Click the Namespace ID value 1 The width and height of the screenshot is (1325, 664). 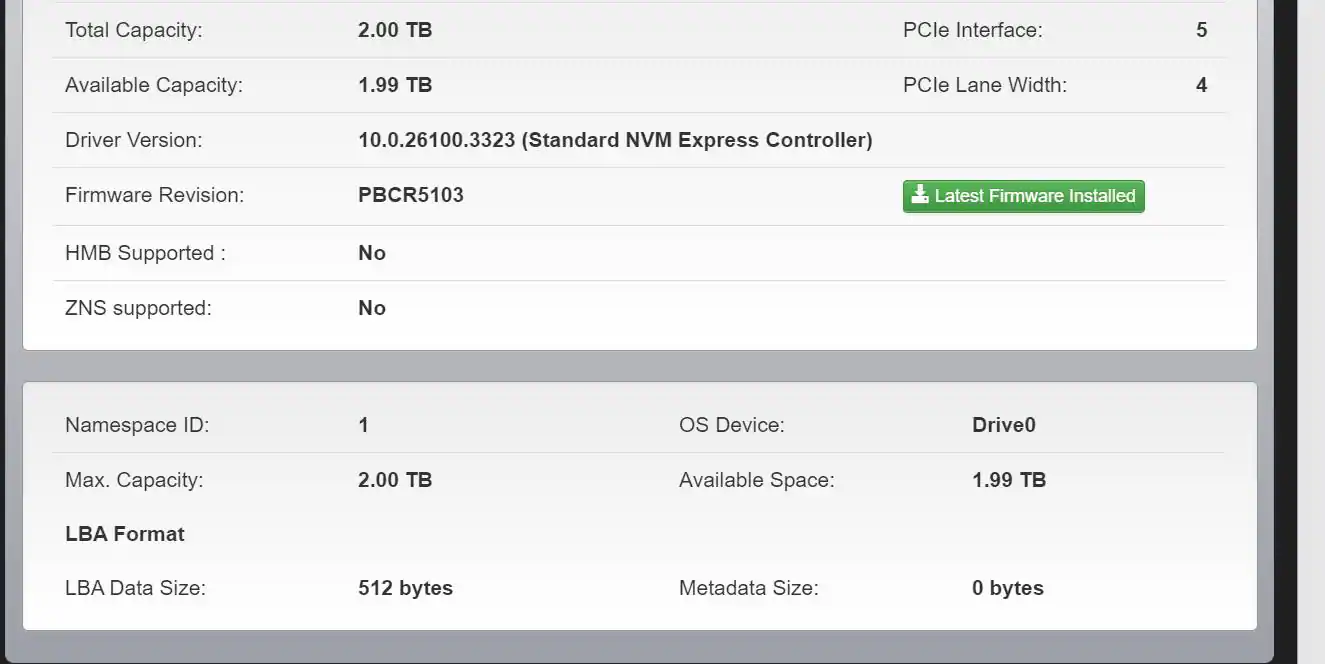[364, 425]
